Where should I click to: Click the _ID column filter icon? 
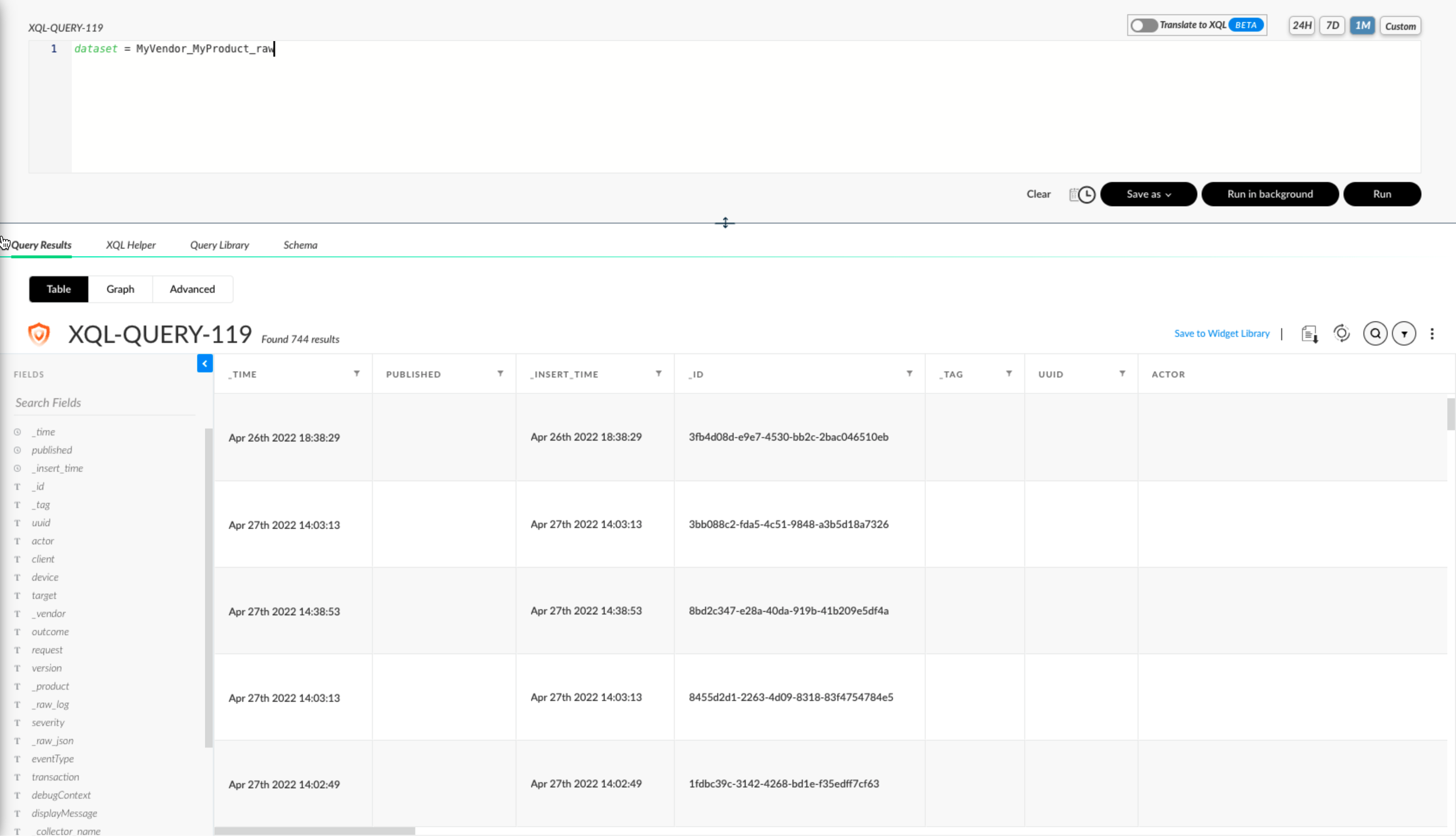pos(909,374)
